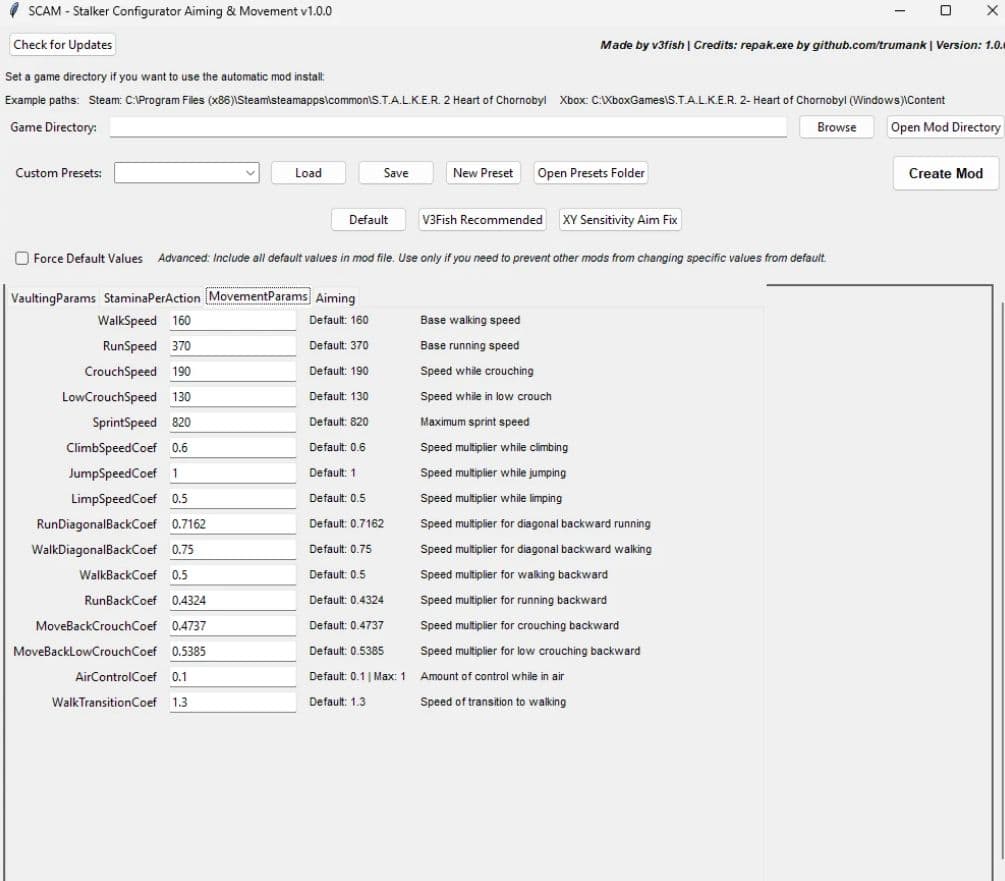Create a New Preset
Image resolution: width=1005 pixels, height=881 pixels.
click(x=483, y=173)
